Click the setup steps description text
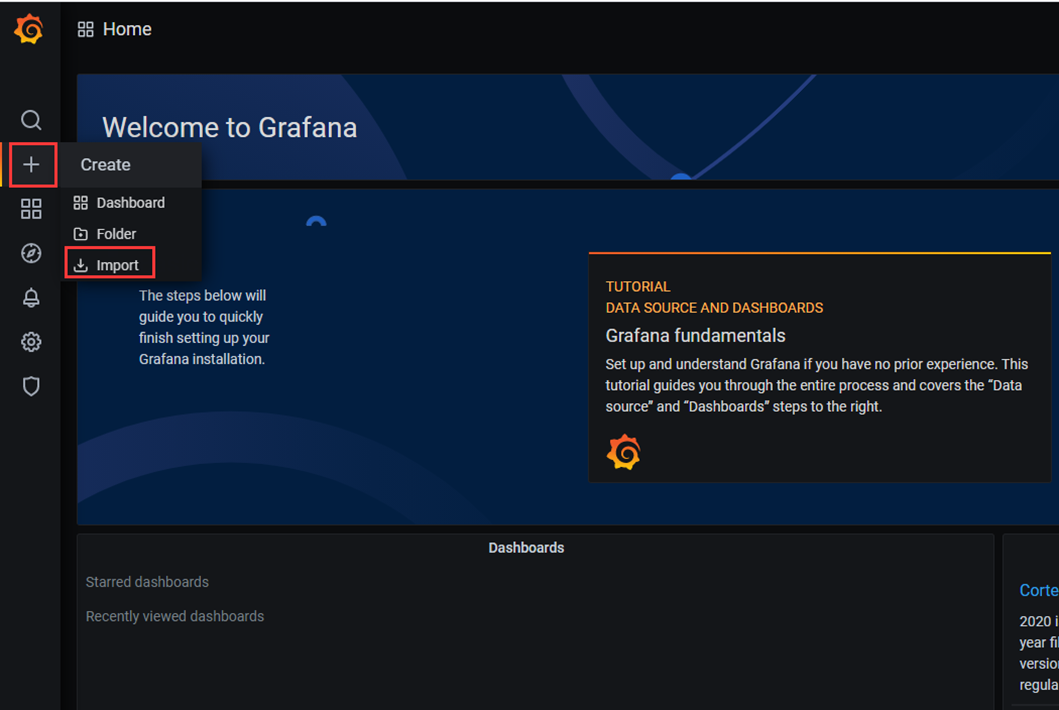Viewport: 1059px width, 710px height. [x=204, y=328]
